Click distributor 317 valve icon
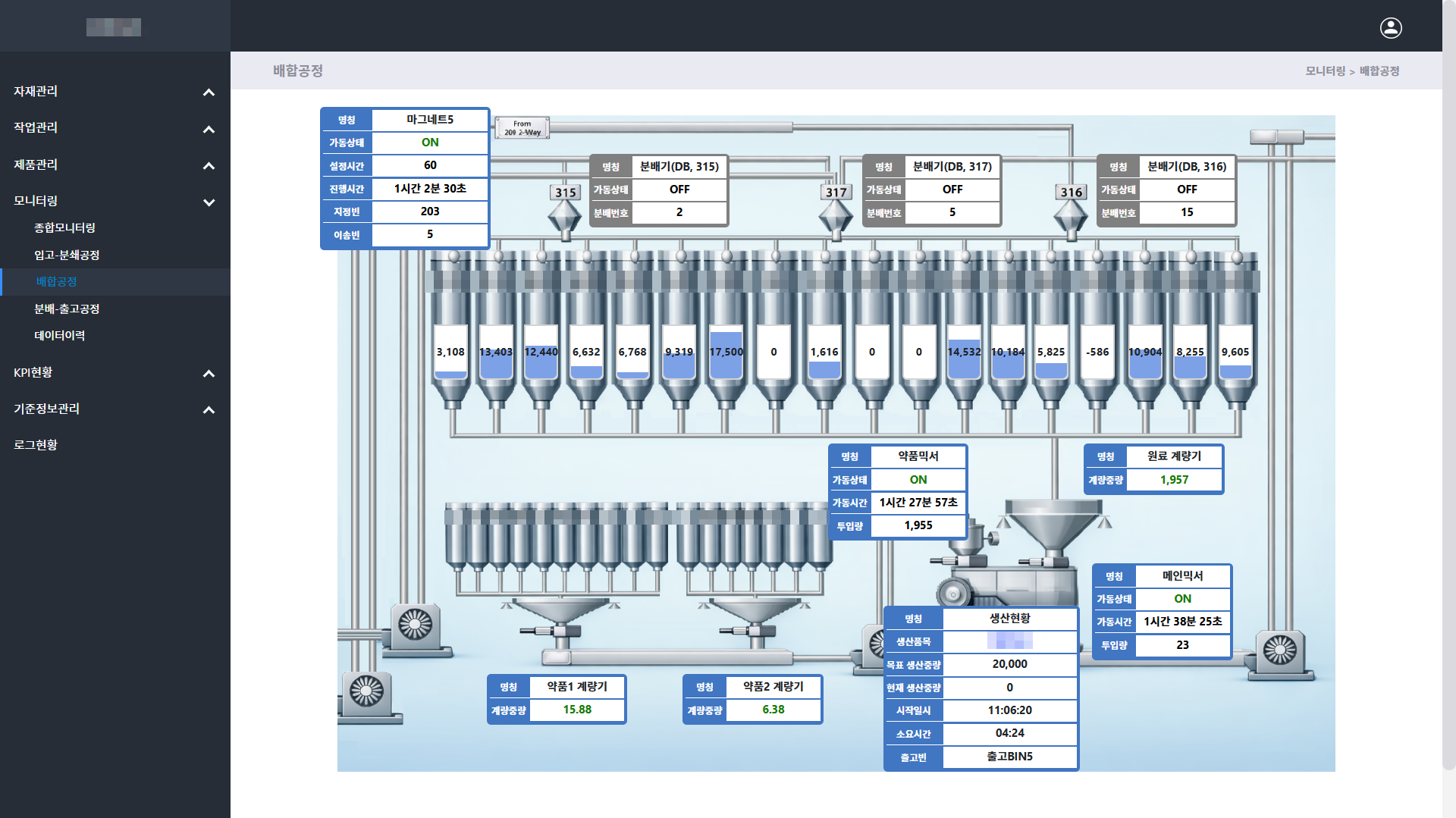Screen dimensions: 1456x818 tap(836, 217)
